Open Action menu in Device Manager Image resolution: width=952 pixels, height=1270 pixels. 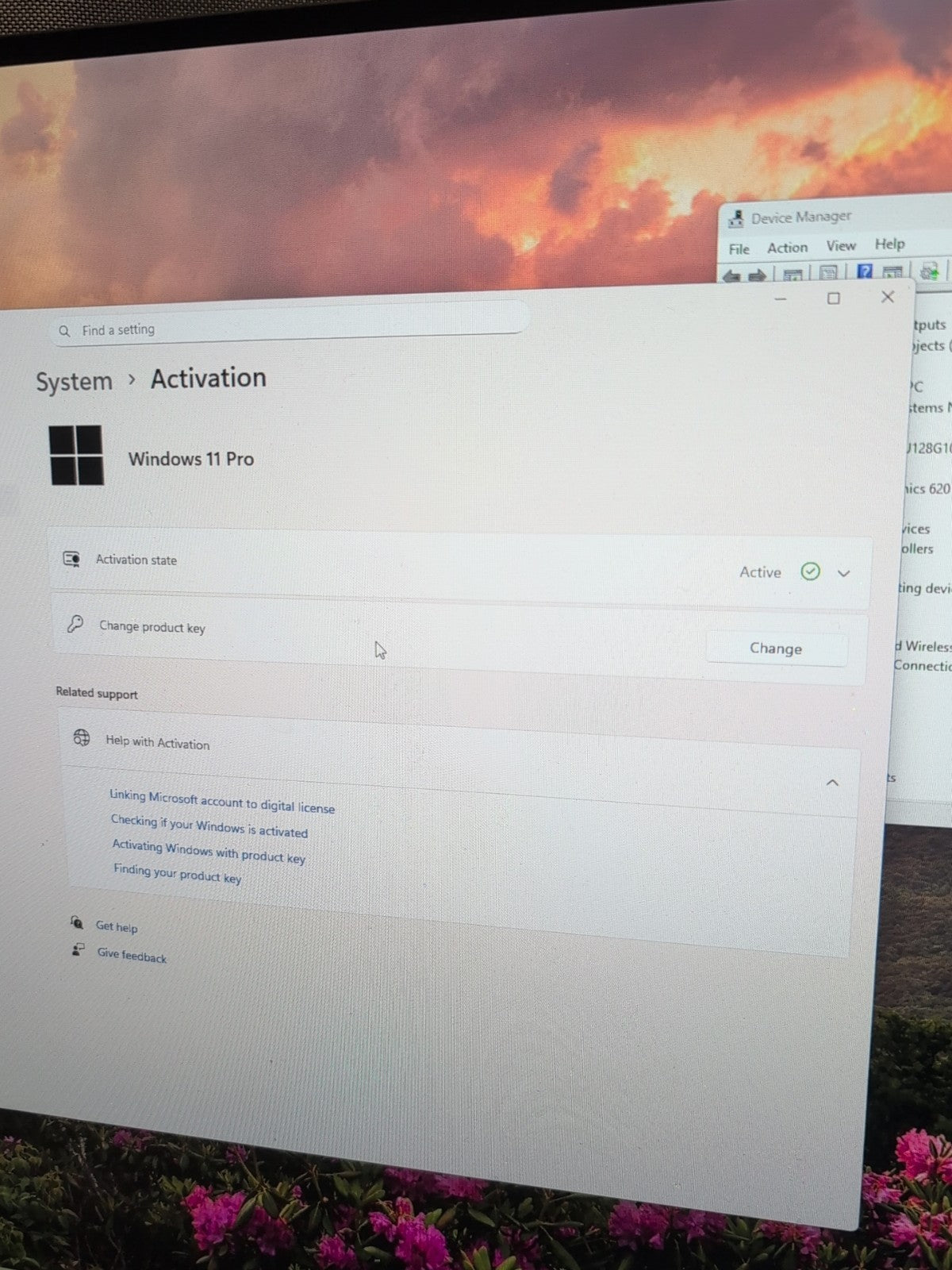[787, 248]
